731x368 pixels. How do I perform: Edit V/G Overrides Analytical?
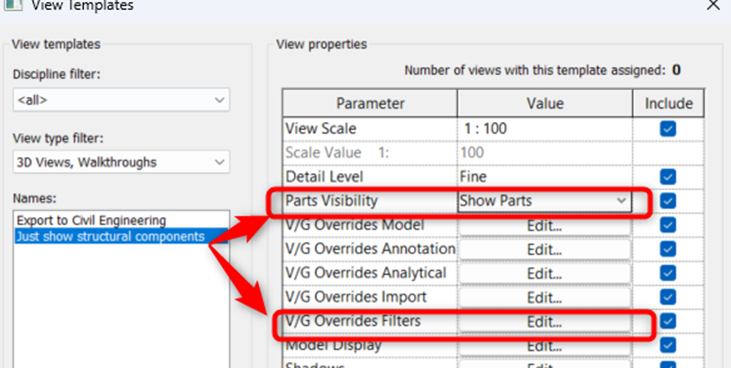(545, 273)
